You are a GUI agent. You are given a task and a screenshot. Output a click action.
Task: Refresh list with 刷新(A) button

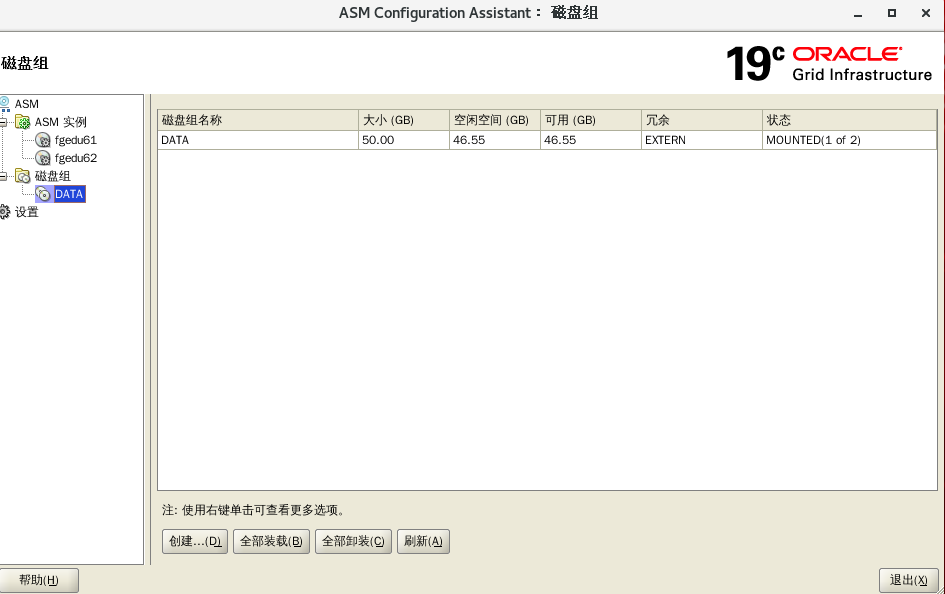point(423,541)
